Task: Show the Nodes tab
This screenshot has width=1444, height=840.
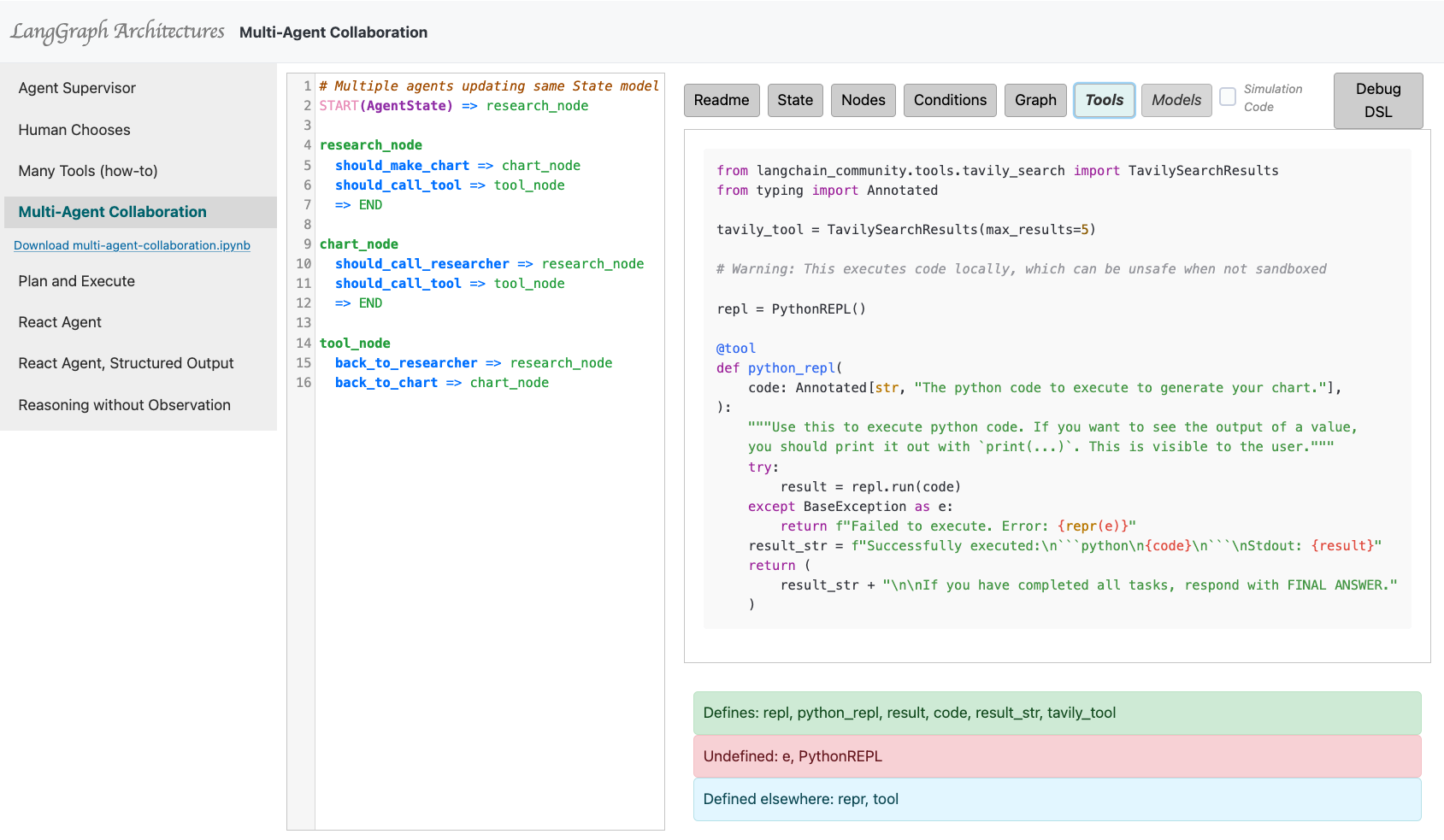Action: [863, 100]
